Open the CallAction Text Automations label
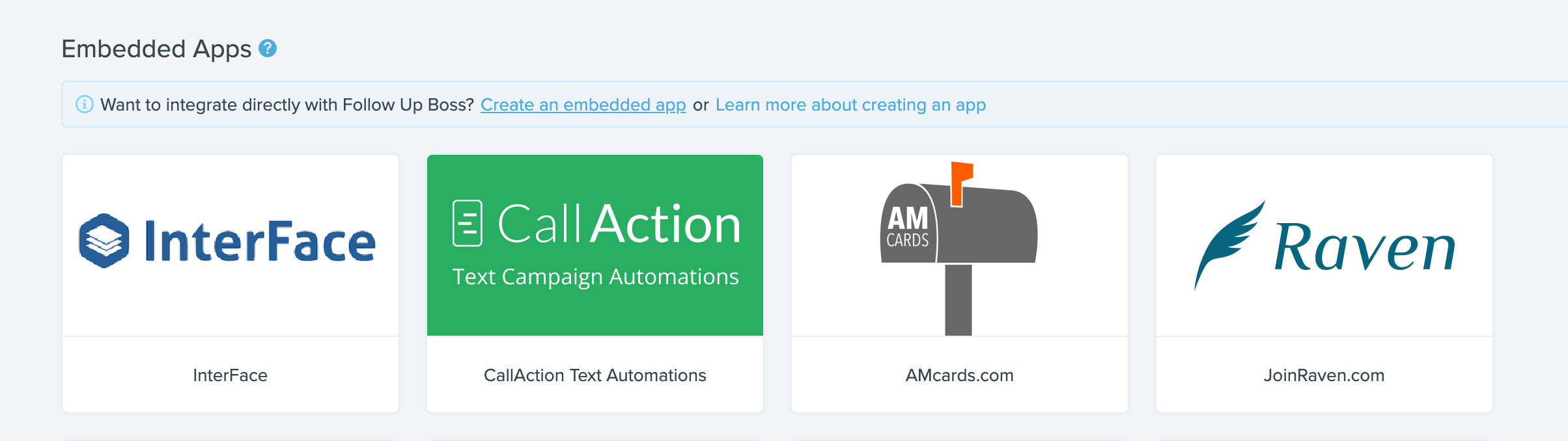1568x441 pixels. pyautogui.click(x=595, y=375)
